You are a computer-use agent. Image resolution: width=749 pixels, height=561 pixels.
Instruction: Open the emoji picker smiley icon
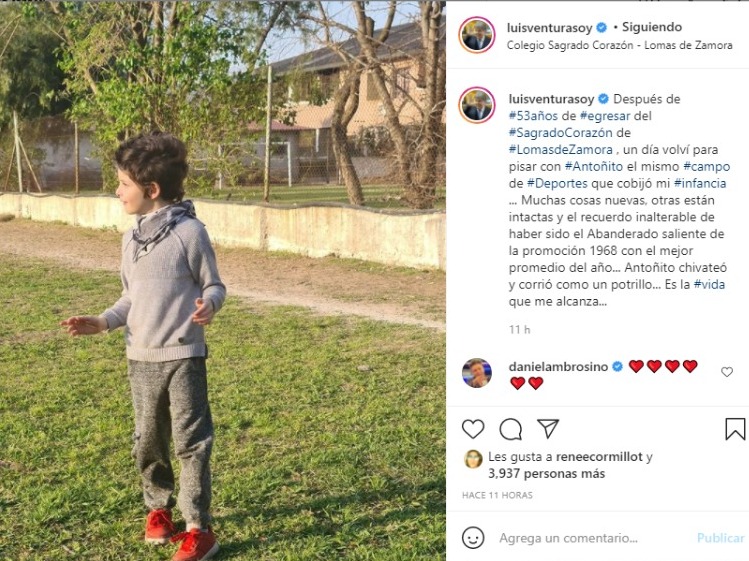coord(473,538)
